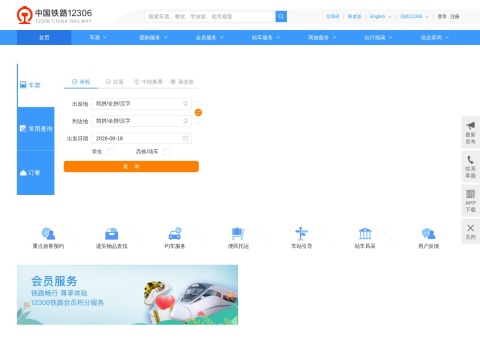This screenshot has width=480, height=360.
Task: Switch to the 往返 round-trip tab
Action: pos(114,82)
